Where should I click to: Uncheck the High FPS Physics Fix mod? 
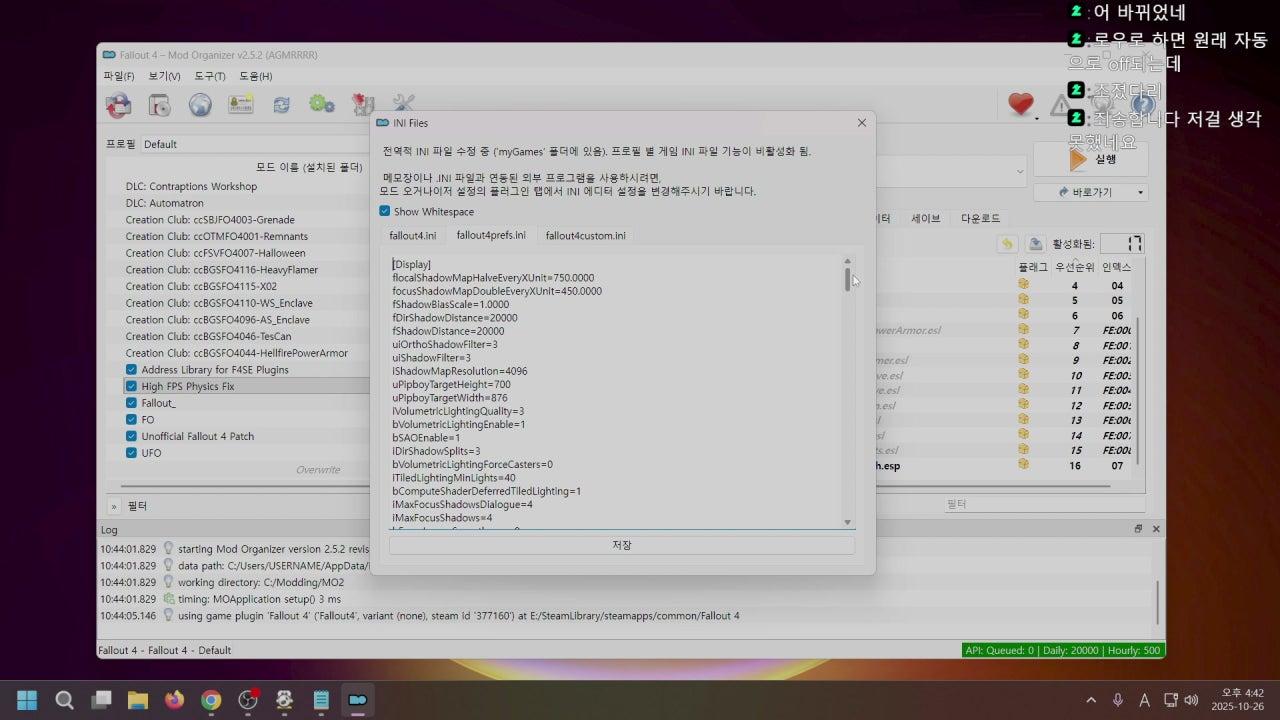131,386
